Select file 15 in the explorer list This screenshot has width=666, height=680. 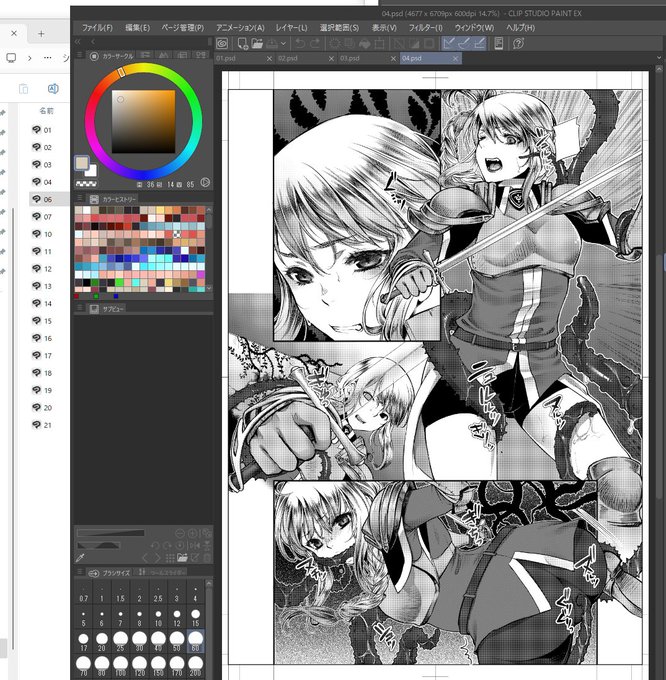click(x=48, y=320)
